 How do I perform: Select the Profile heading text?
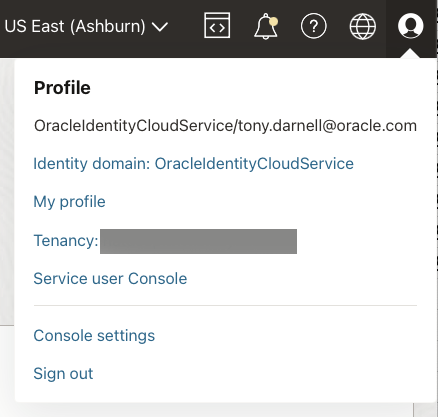[62, 88]
